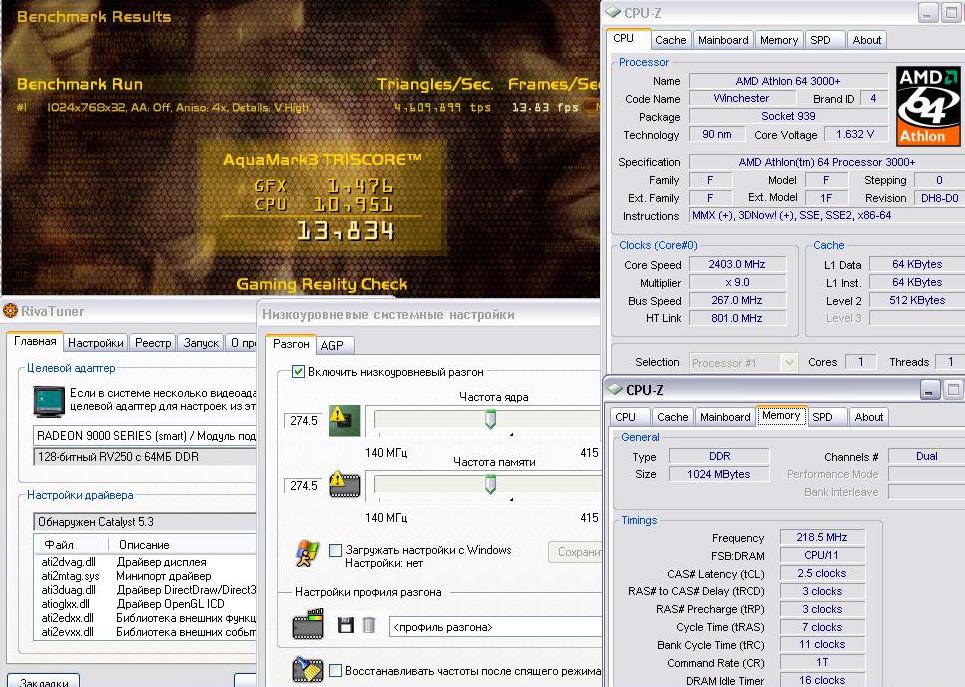This screenshot has width=965, height=687.
Task: Click the Описание column header
Action: pos(183,545)
